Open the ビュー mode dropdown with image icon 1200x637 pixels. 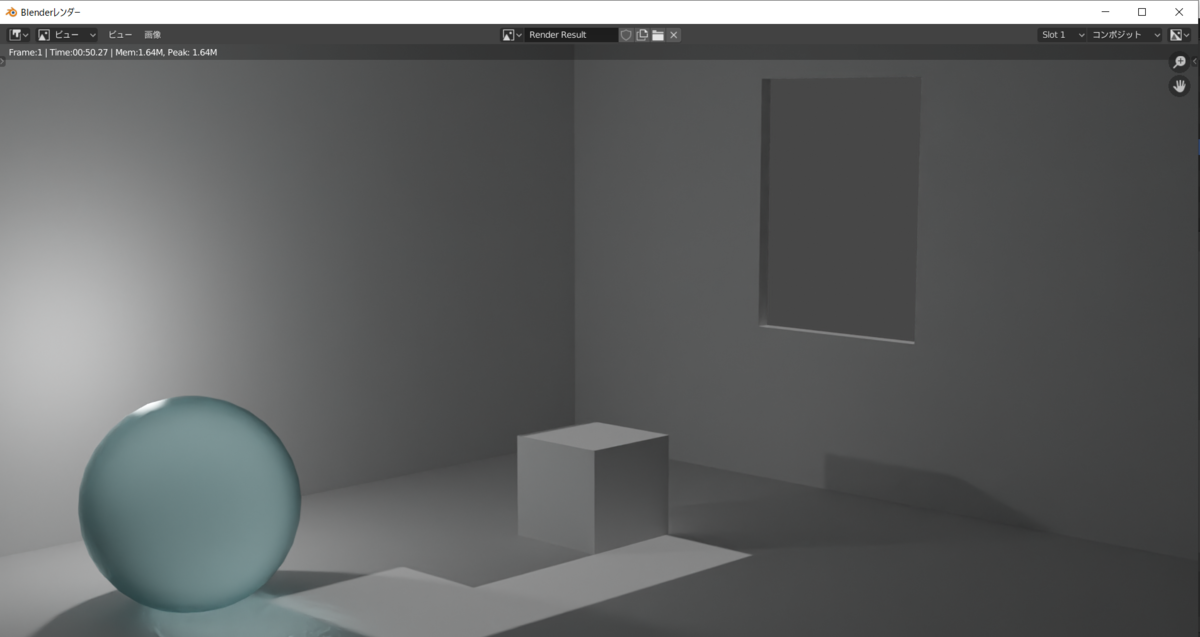pyautogui.click(x=68, y=34)
